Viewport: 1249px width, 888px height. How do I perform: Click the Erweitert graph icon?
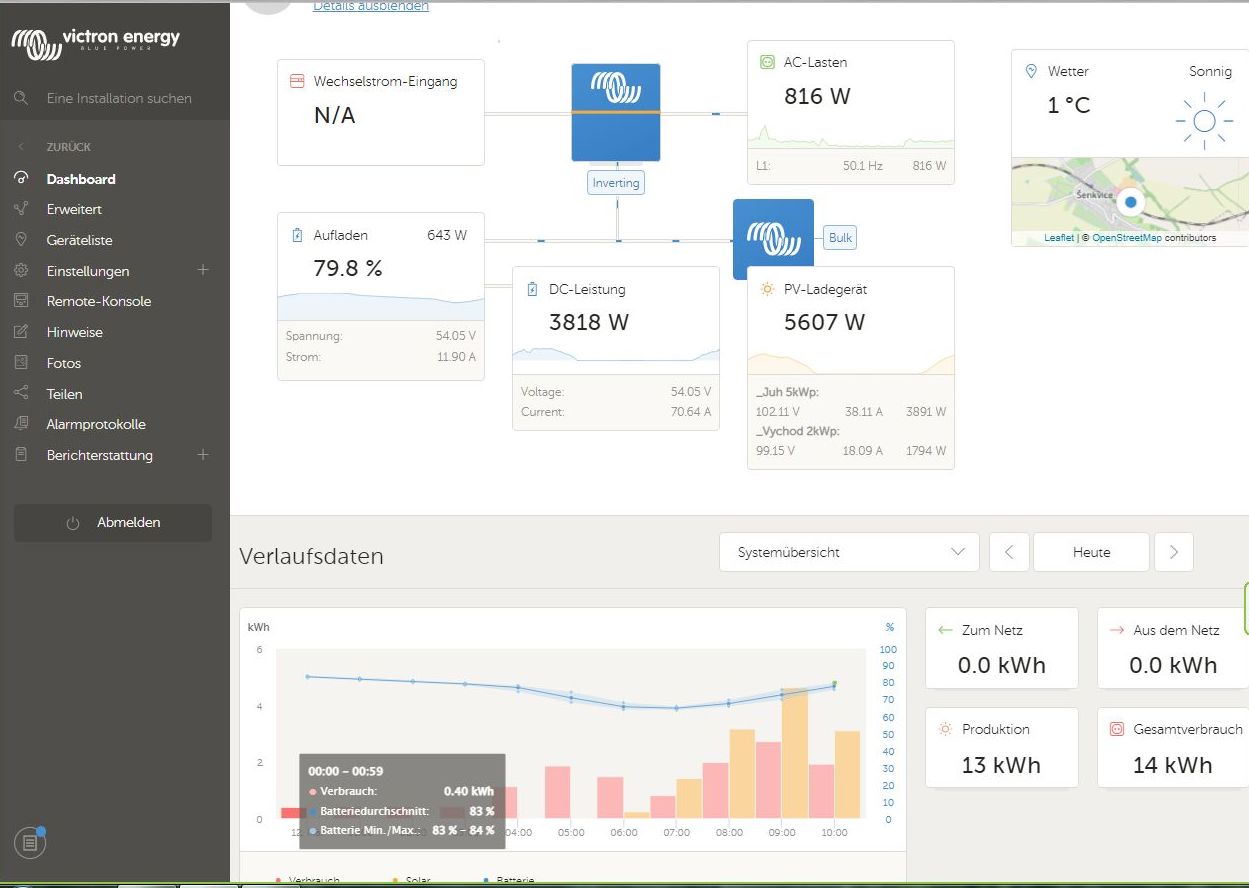(x=21, y=209)
